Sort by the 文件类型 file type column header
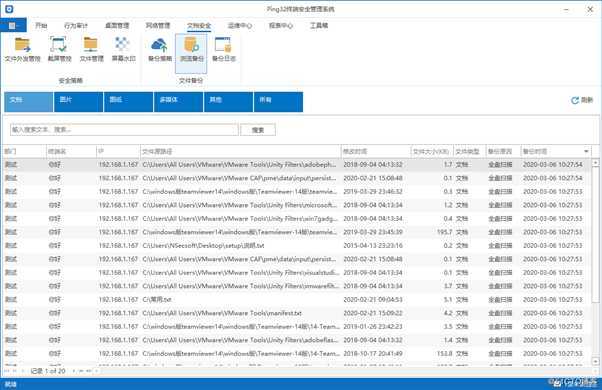Viewport: 602px width, 390px height. point(470,151)
